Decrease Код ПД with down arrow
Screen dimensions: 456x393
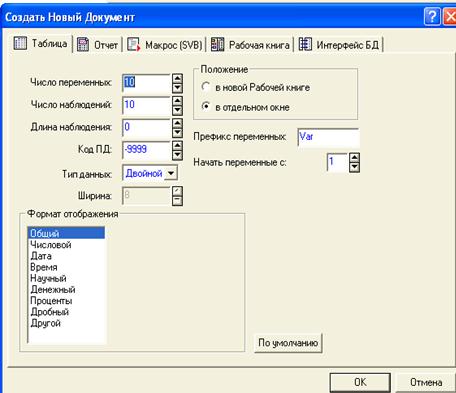pos(177,155)
